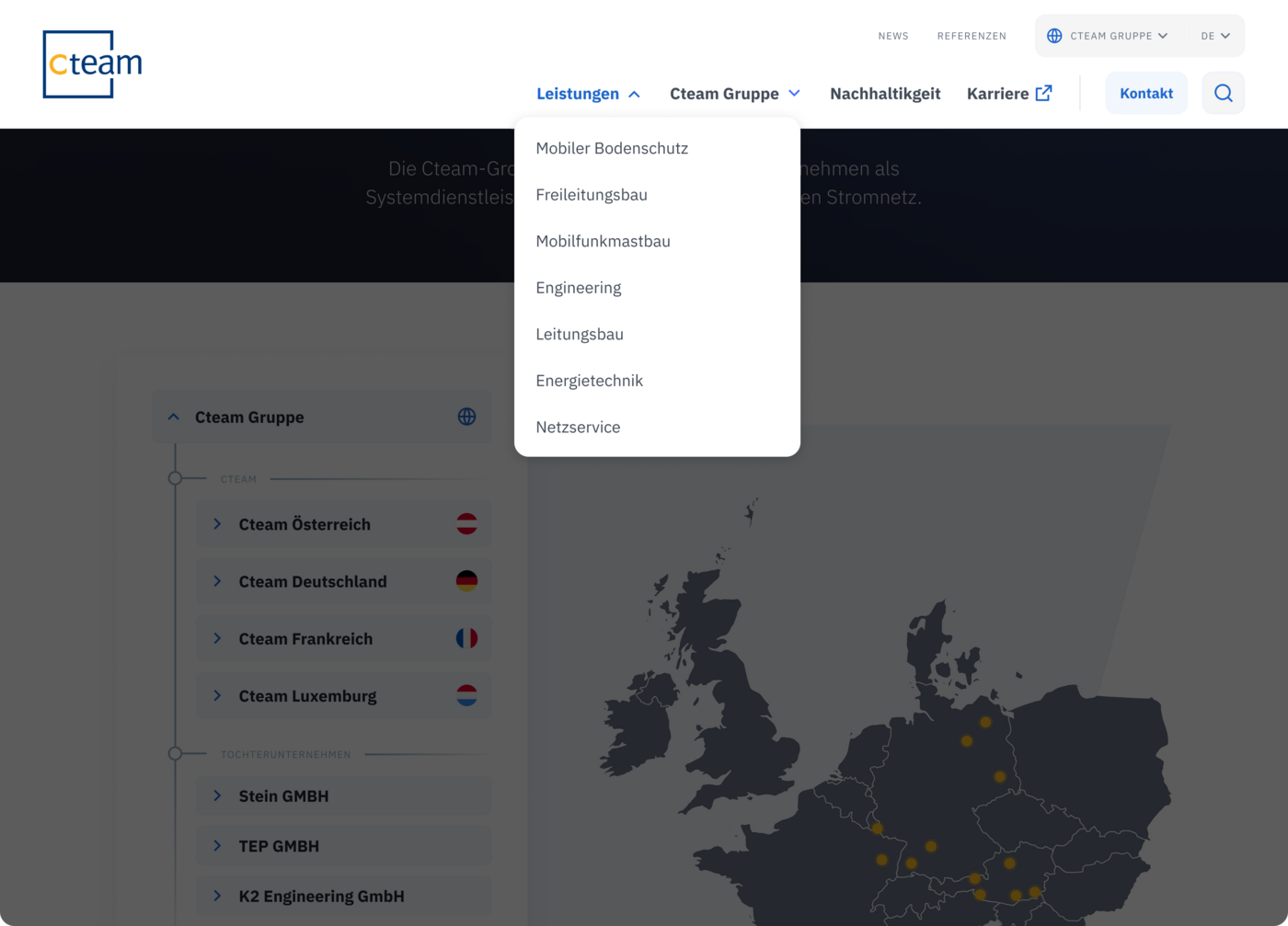Open the DE language dropdown

coord(1215,36)
